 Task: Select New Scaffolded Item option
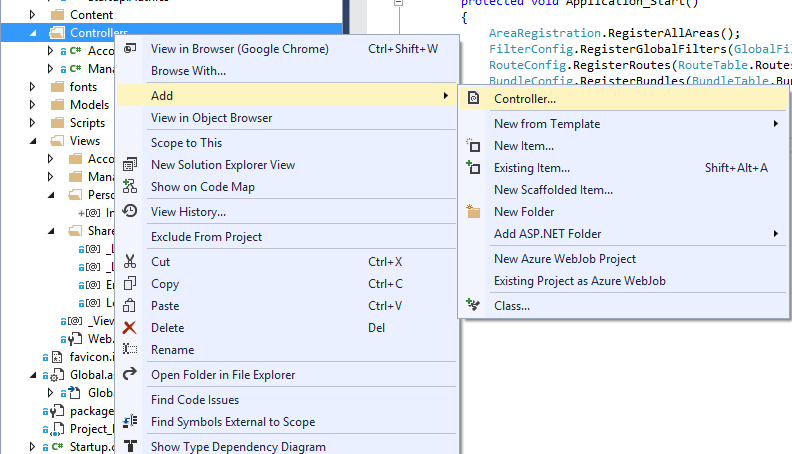pos(553,190)
